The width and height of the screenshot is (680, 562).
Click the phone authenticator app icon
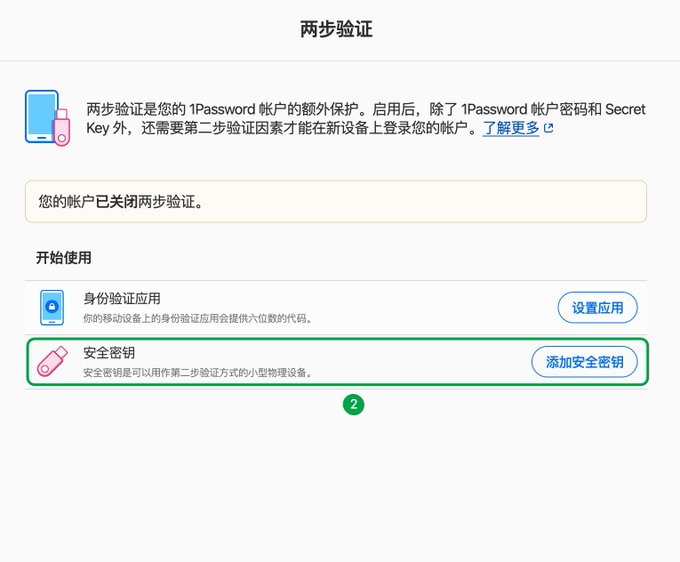tap(52, 307)
